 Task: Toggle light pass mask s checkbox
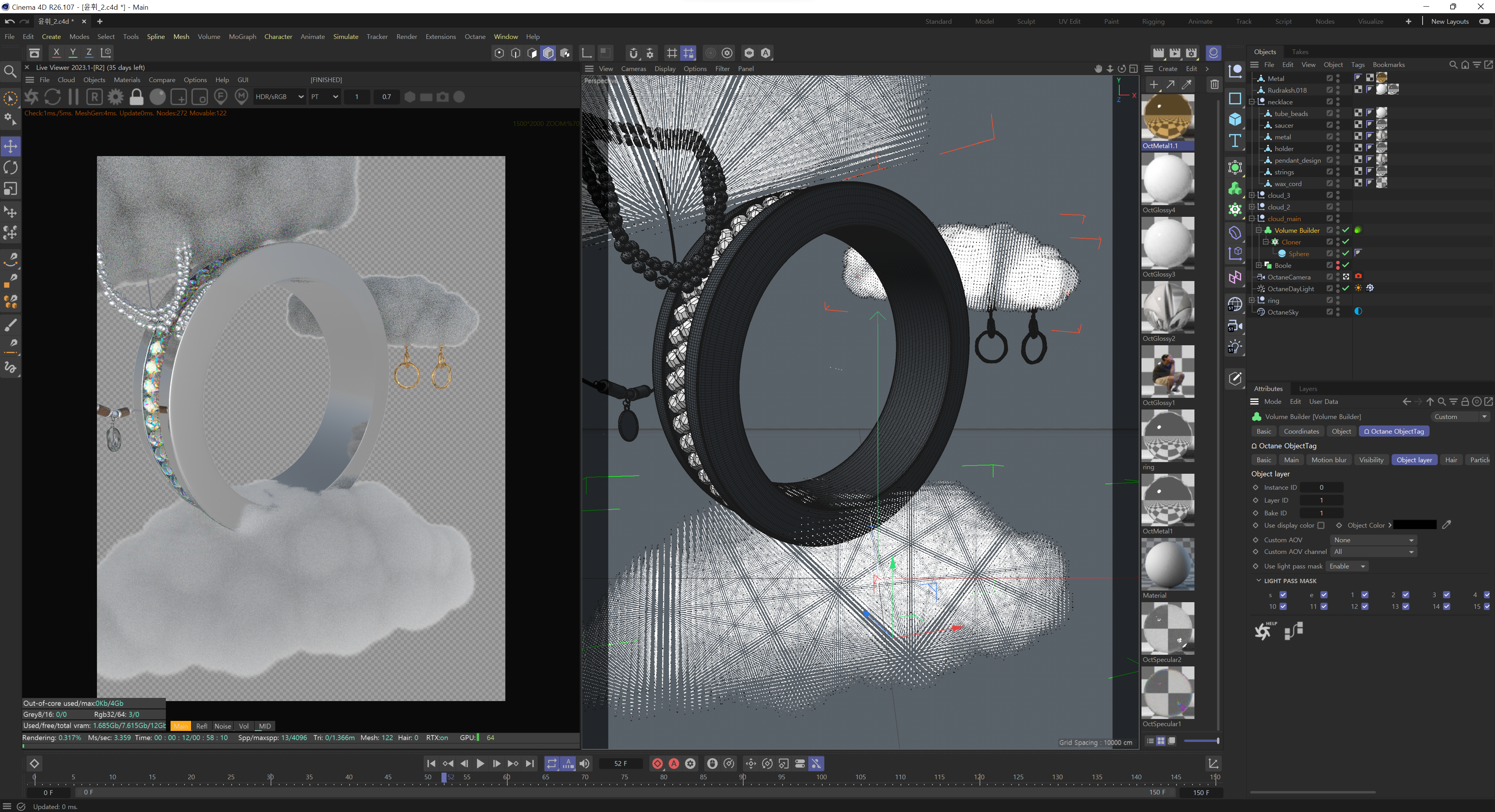tap(1283, 595)
